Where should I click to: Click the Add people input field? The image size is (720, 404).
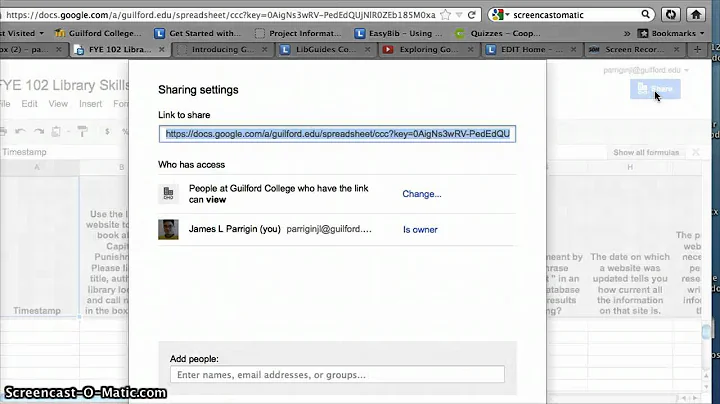coord(337,375)
